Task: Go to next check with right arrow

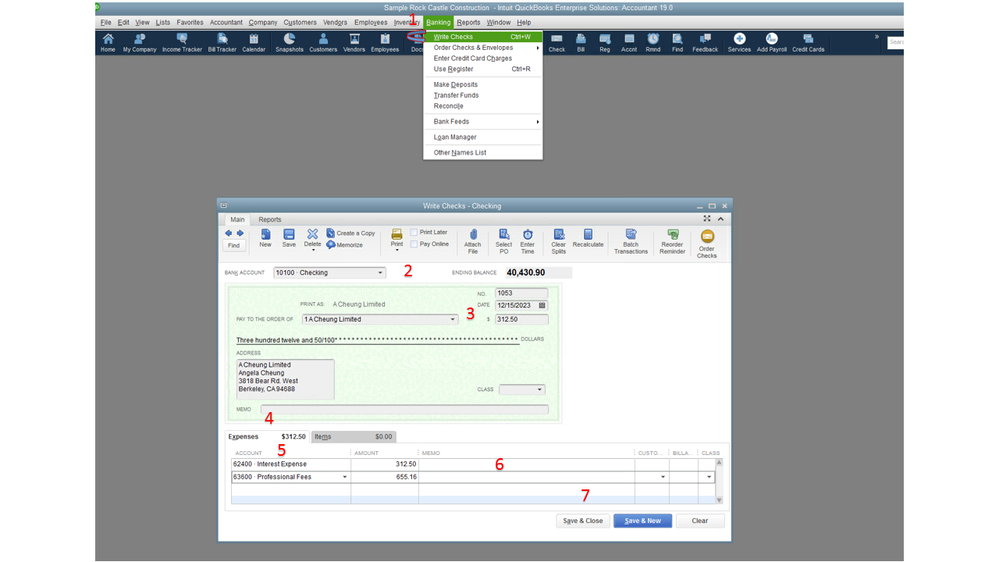Action: pos(240,233)
